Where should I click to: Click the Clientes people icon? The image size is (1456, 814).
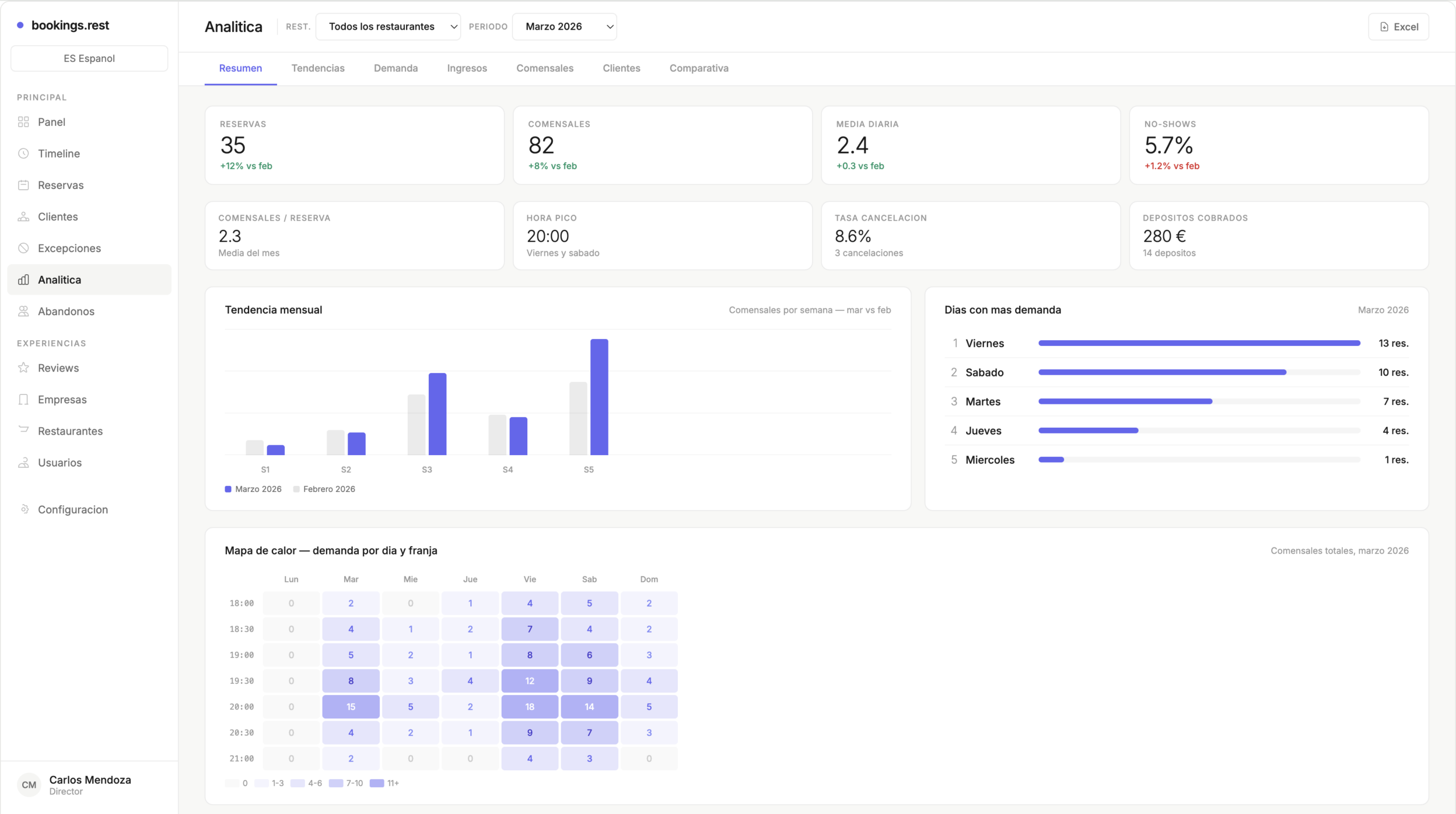click(23, 217)
